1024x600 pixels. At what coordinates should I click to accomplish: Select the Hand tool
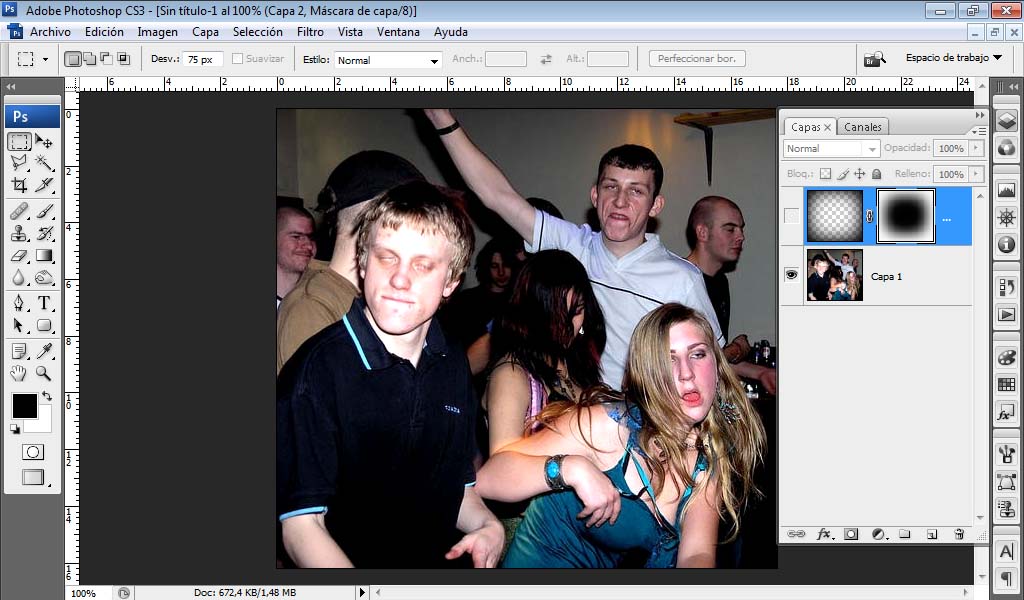coord(20,373)
